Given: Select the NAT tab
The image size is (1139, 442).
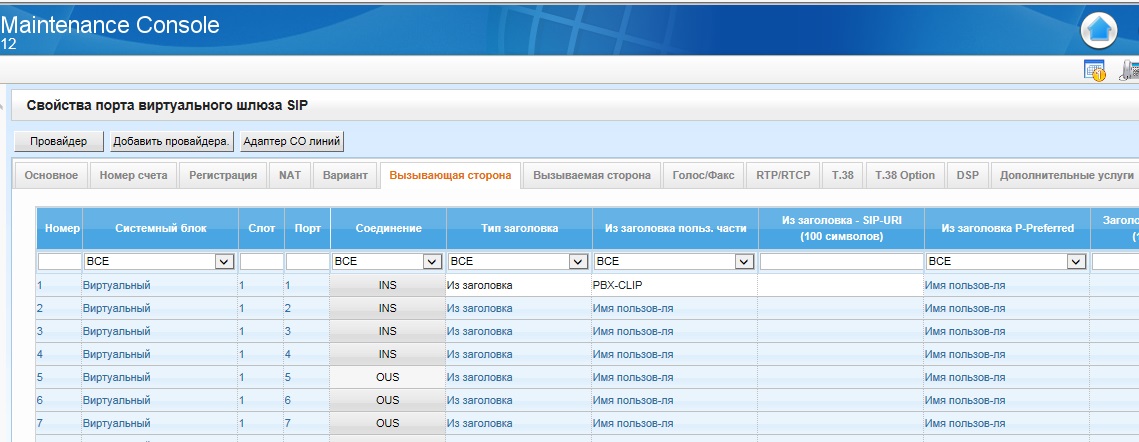Looking at the screenshot, I should click(x=290, y=175).
